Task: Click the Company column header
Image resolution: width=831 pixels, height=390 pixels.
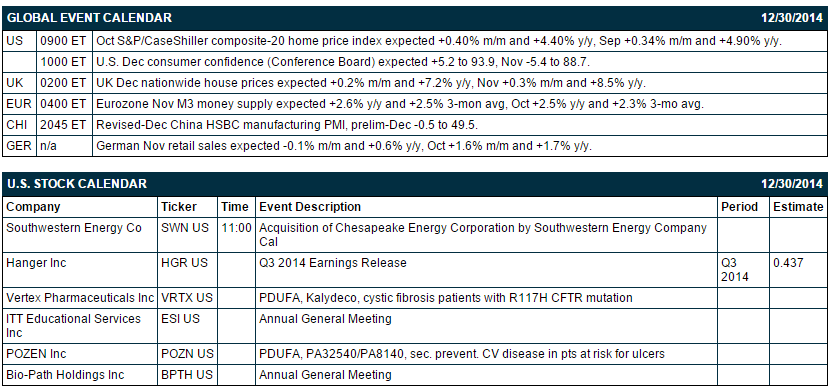Action: pyautogui.click(x=33, y=207)
